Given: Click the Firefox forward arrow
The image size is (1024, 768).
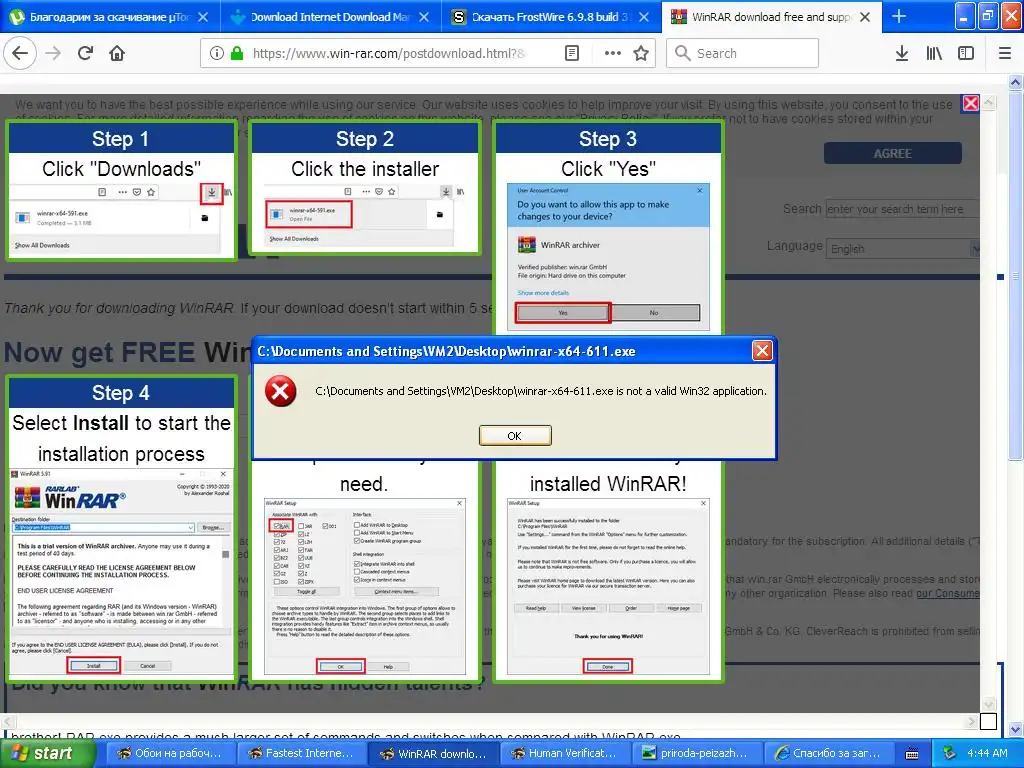Looking at the screenshot, I should [53, 53].
